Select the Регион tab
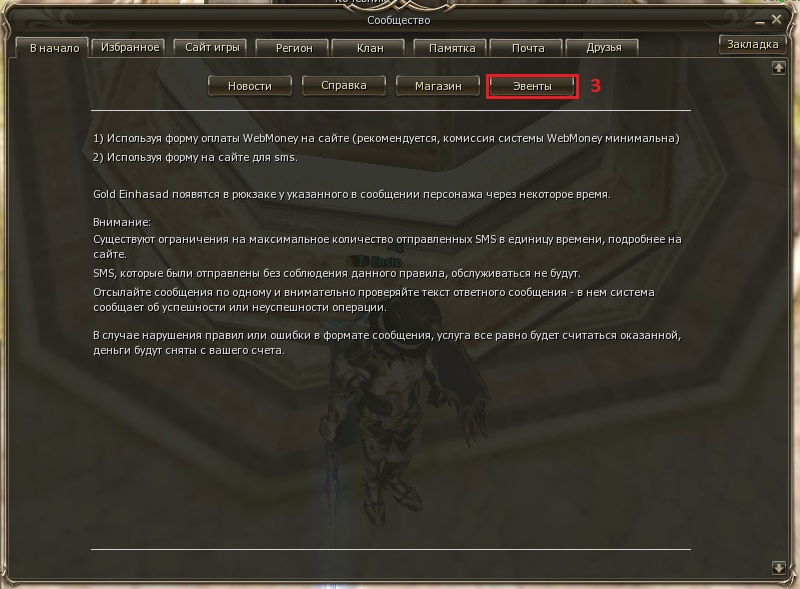 pyautogui.click(x=293, y=48)
